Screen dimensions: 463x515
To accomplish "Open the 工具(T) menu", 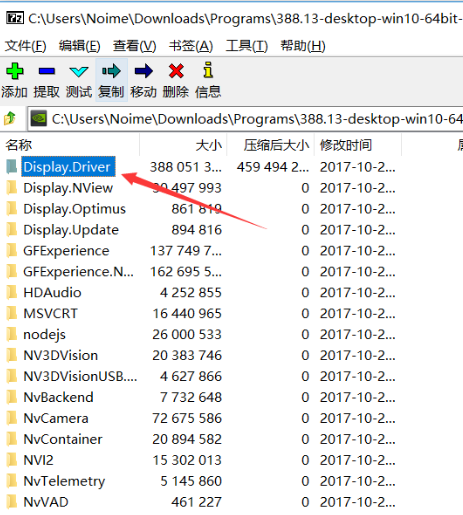I will (247, 46).
